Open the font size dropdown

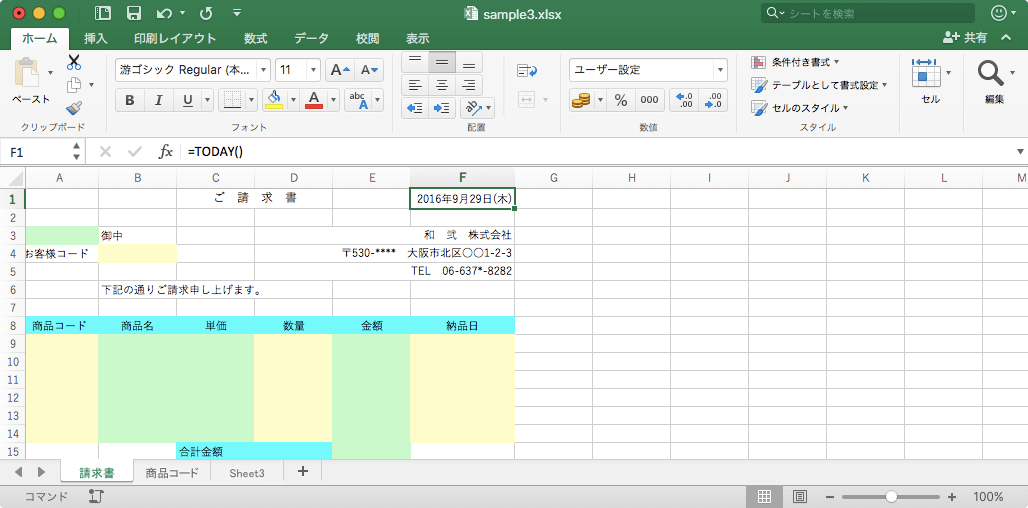click(x=313, y=69)
